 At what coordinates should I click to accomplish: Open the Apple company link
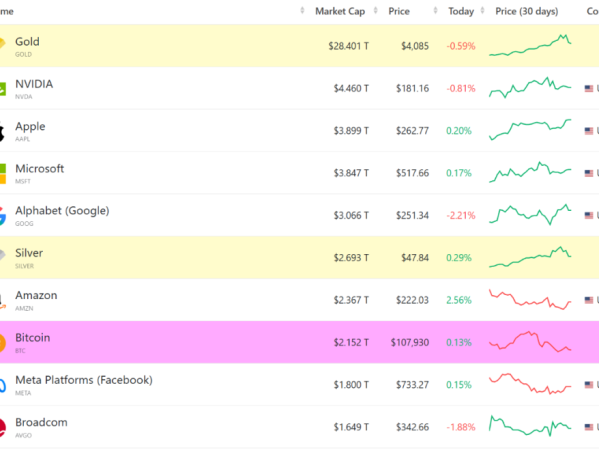tap(30, 126)
